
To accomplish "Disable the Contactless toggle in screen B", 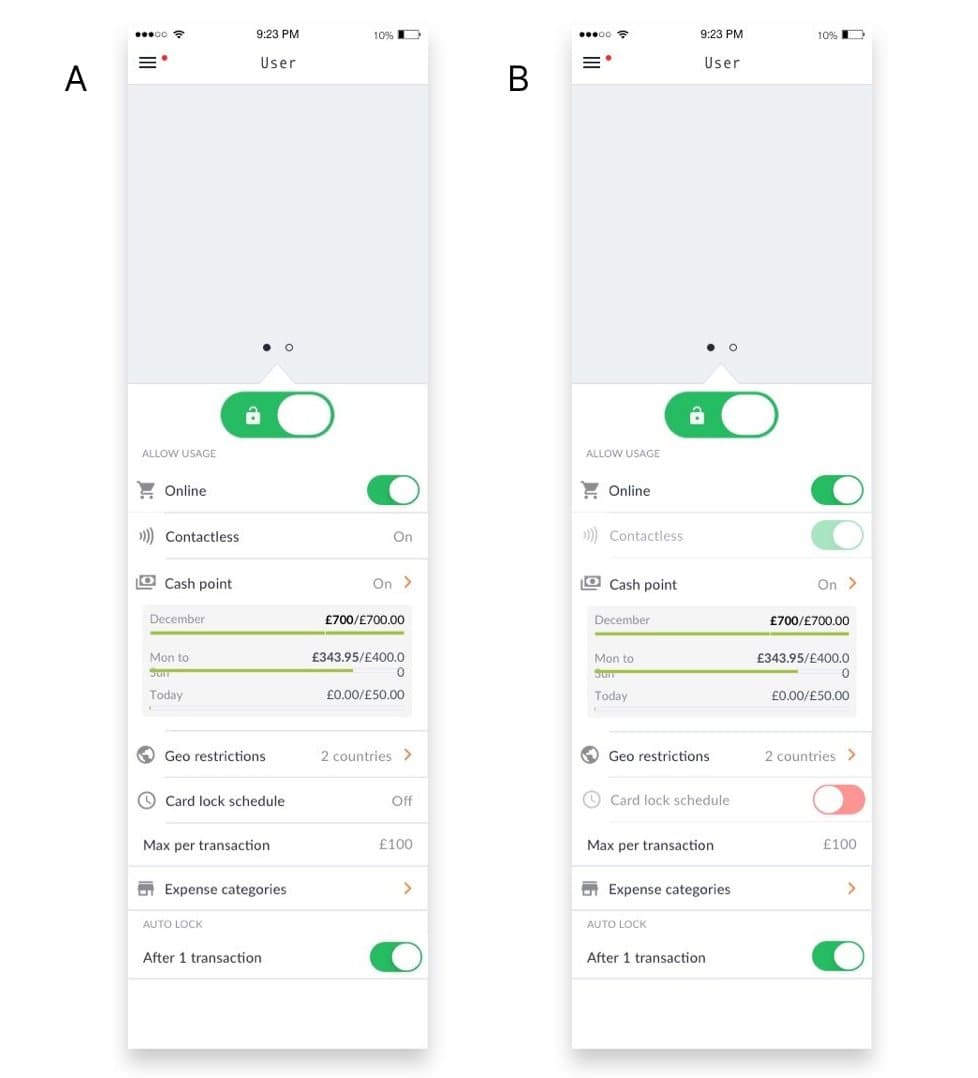I will tap(837, 536).
